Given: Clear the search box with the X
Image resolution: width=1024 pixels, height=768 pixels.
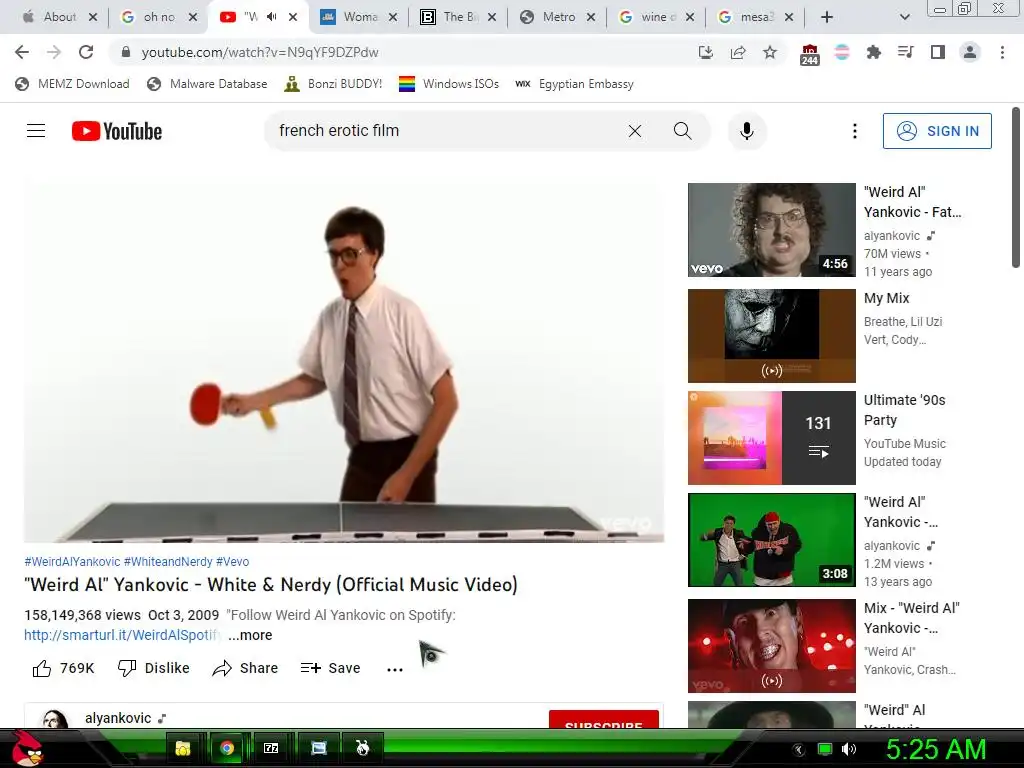Looking at the screenshot, I should click(634, 131).
